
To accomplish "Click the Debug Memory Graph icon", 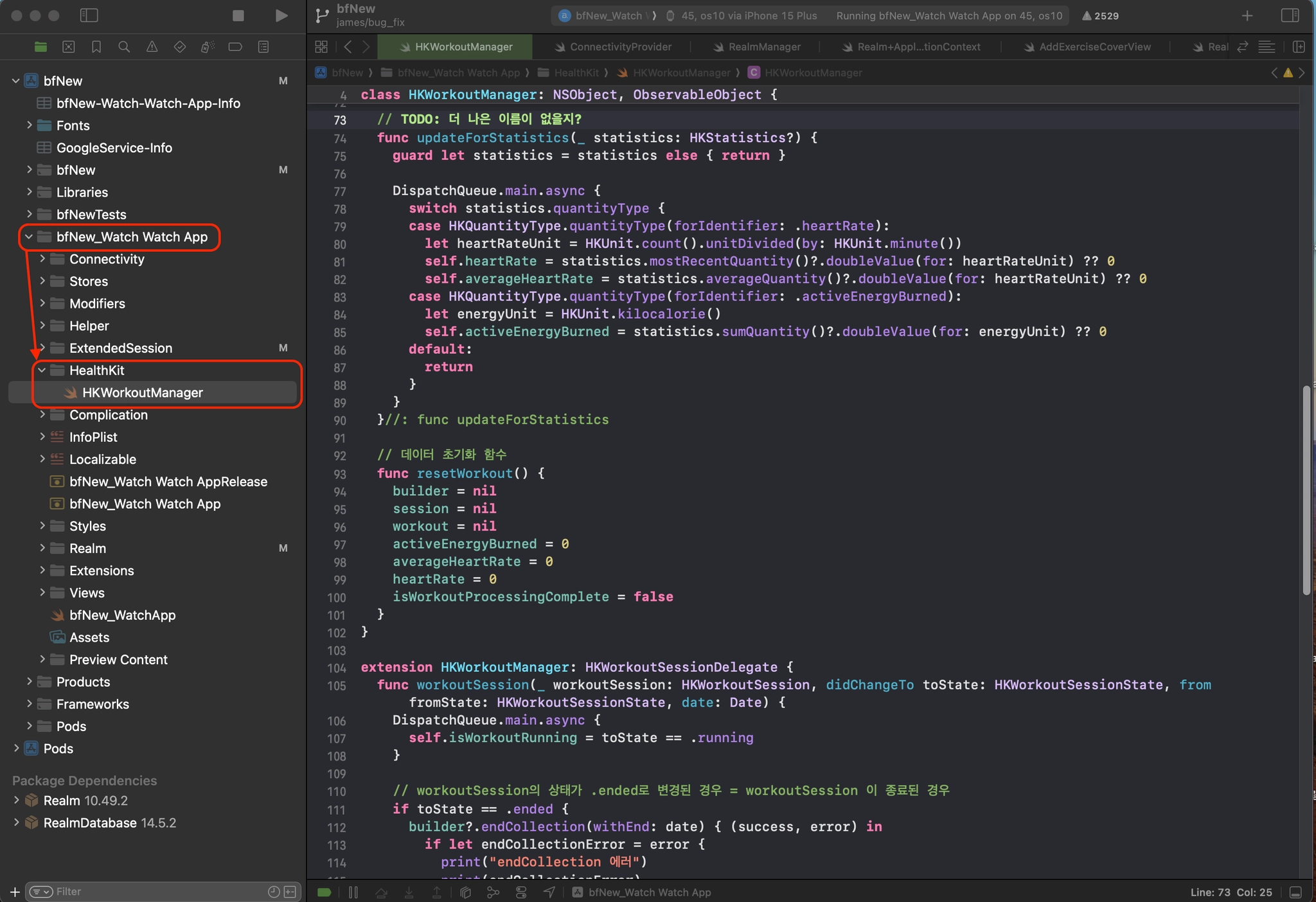I will click(x=493, y=892).
